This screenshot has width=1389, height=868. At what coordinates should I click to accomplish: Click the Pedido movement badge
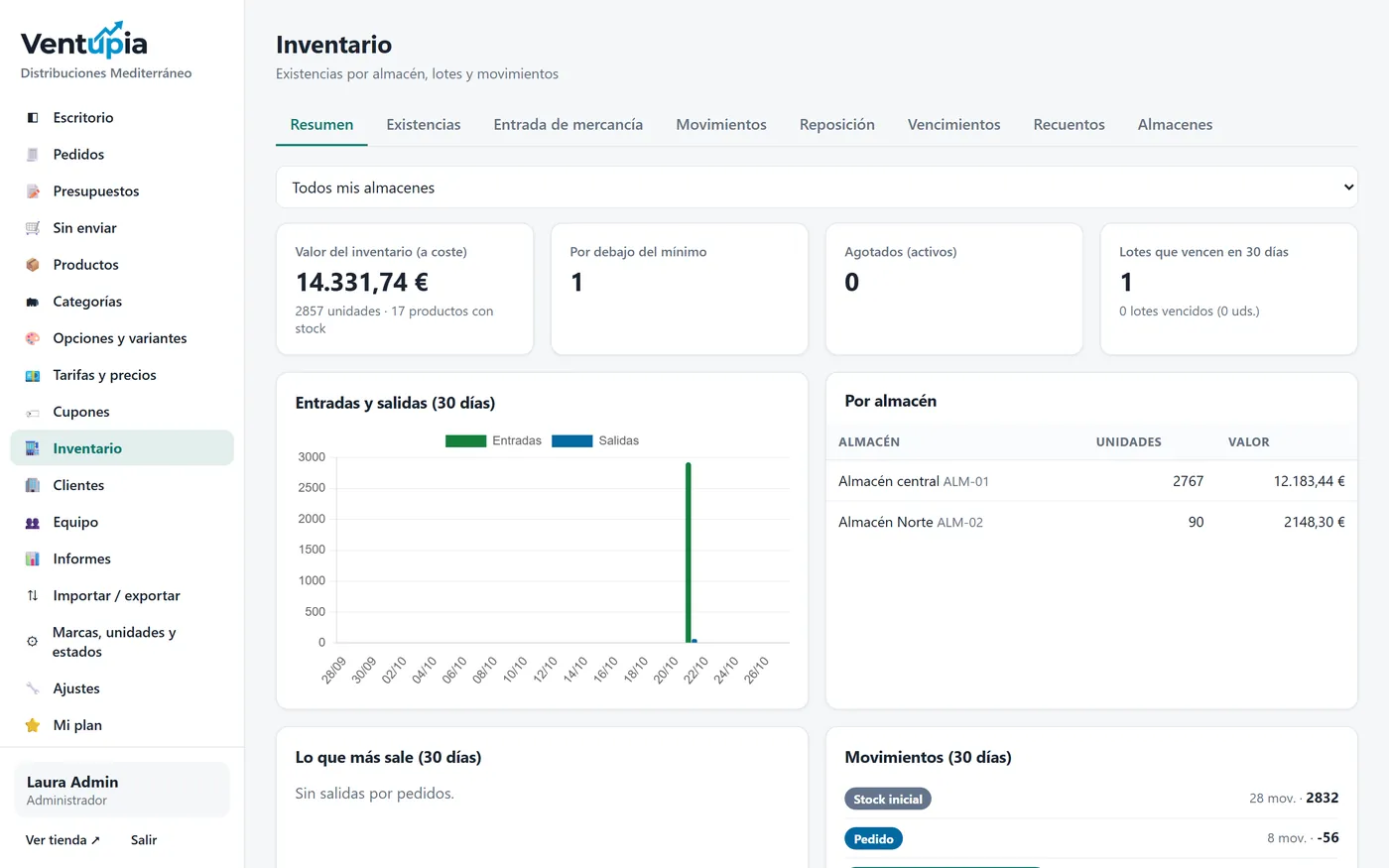pyautogui.click(x=873, y=839)
